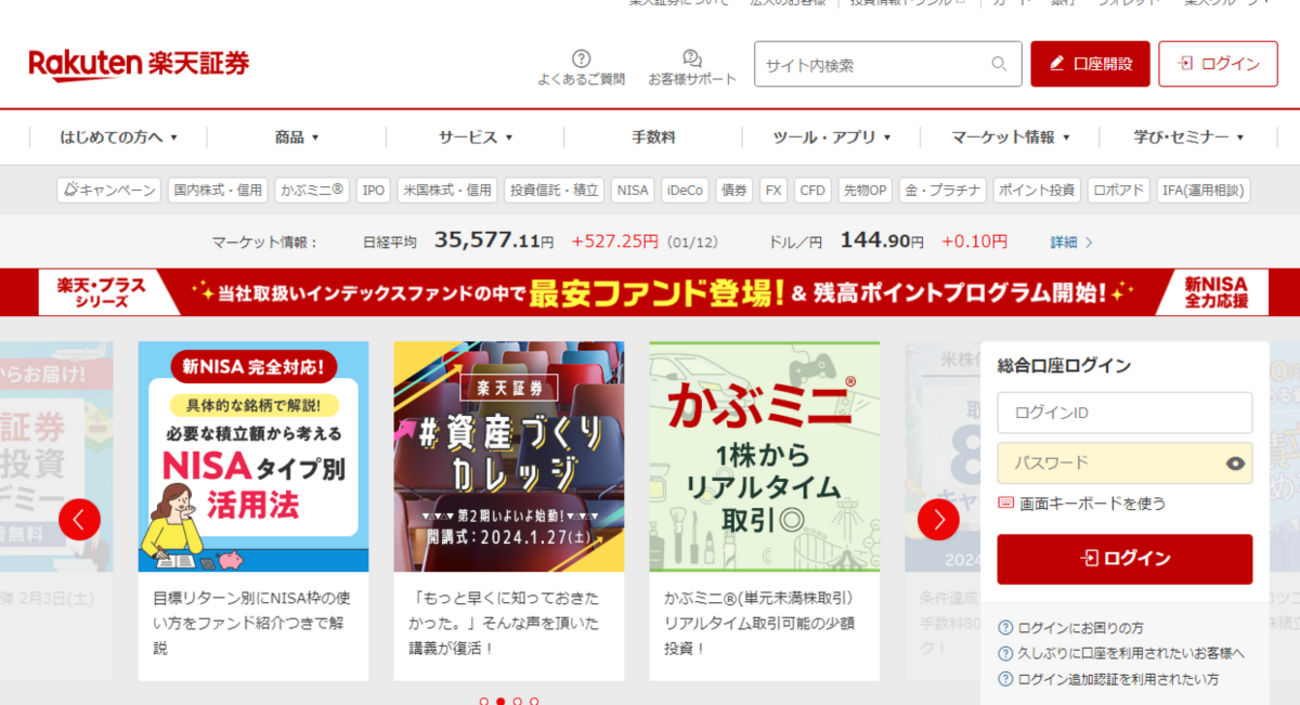Select the fourth carousel dot
The image size is (1300, 705).
click(534, 701)
